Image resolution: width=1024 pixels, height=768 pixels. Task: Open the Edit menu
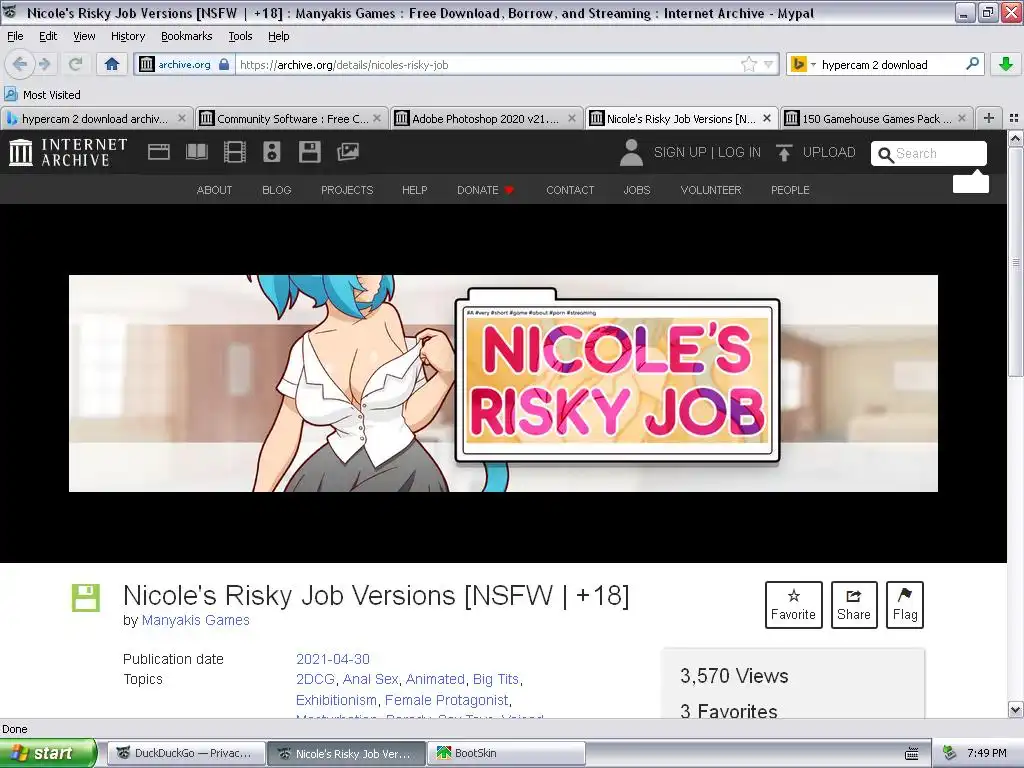click(48, 37)
